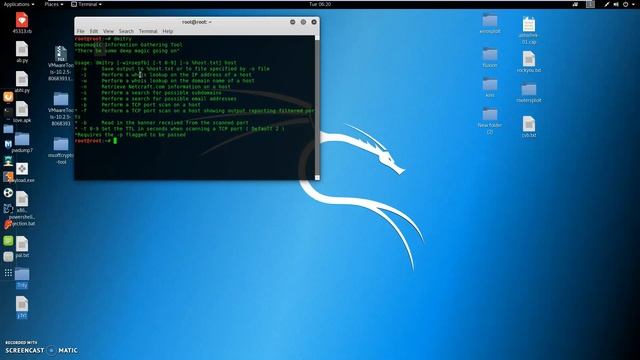This screenshot has height=360, width=640.
Task: Open the VMwareTools zip archive icon
Action: coord(61,53)
